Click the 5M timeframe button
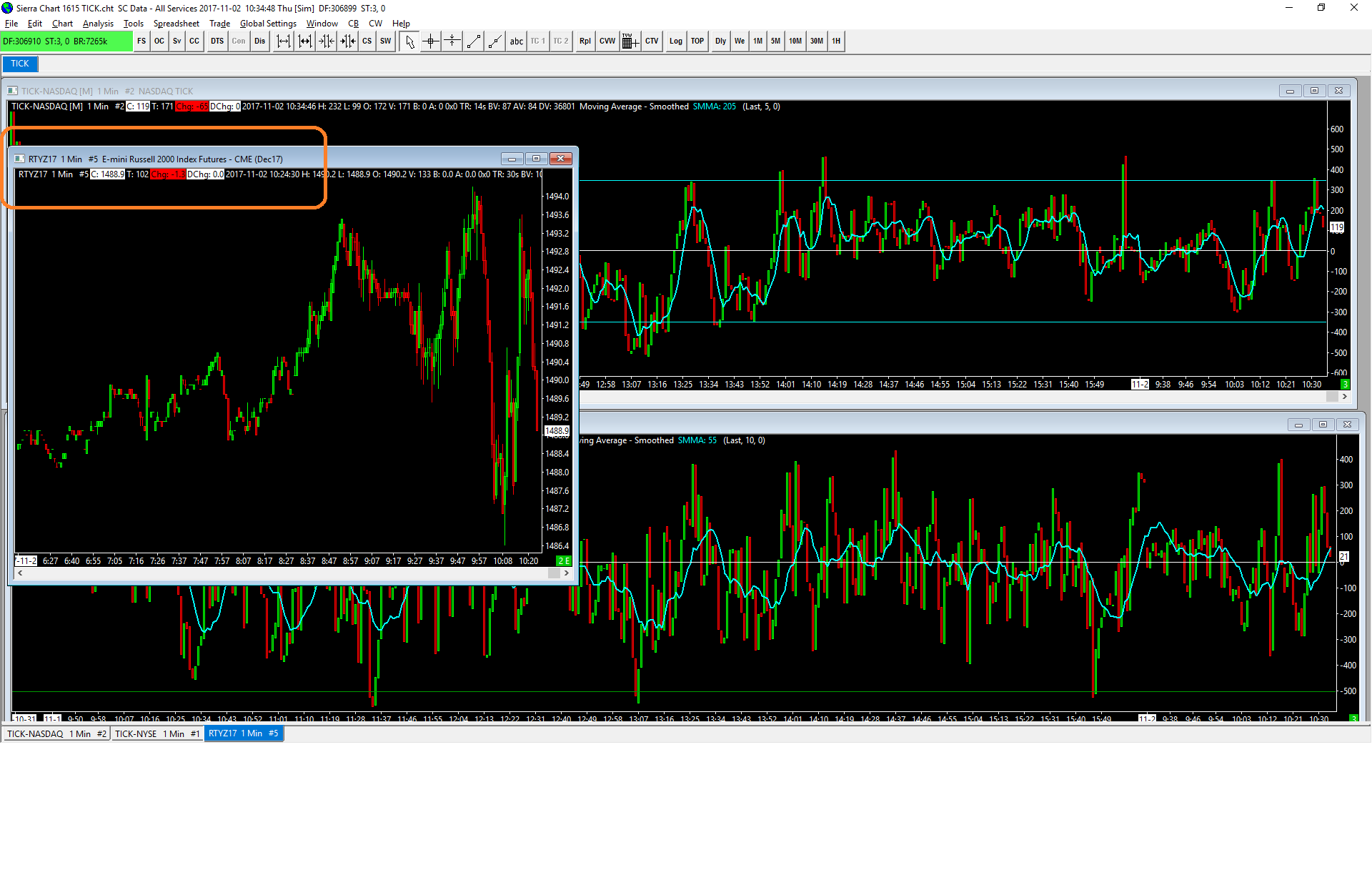The width and height of the screenshot is (1372, 875). pyautogui.click(x=775, y=41)
